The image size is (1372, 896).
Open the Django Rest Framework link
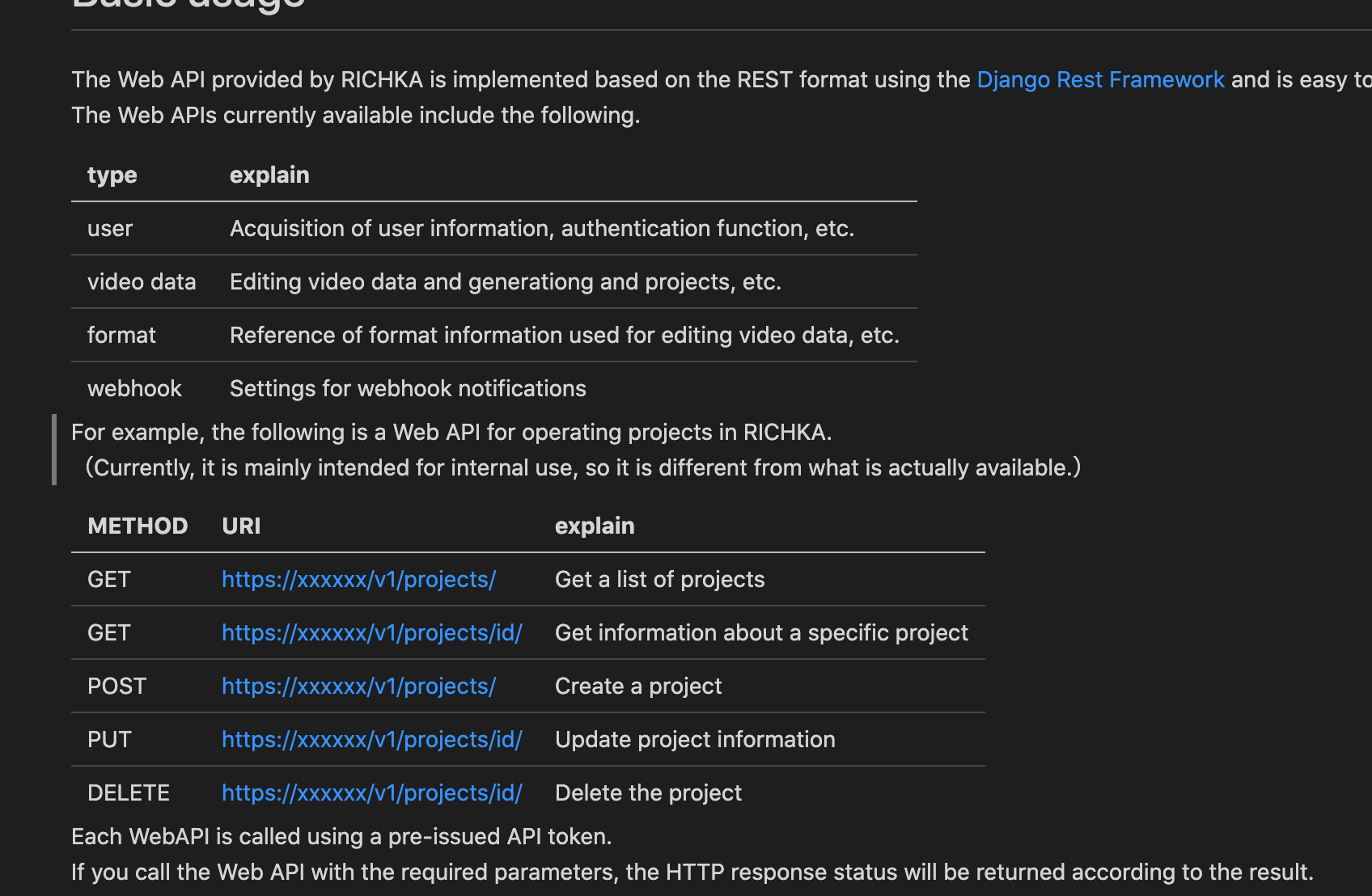point(1100,79)
